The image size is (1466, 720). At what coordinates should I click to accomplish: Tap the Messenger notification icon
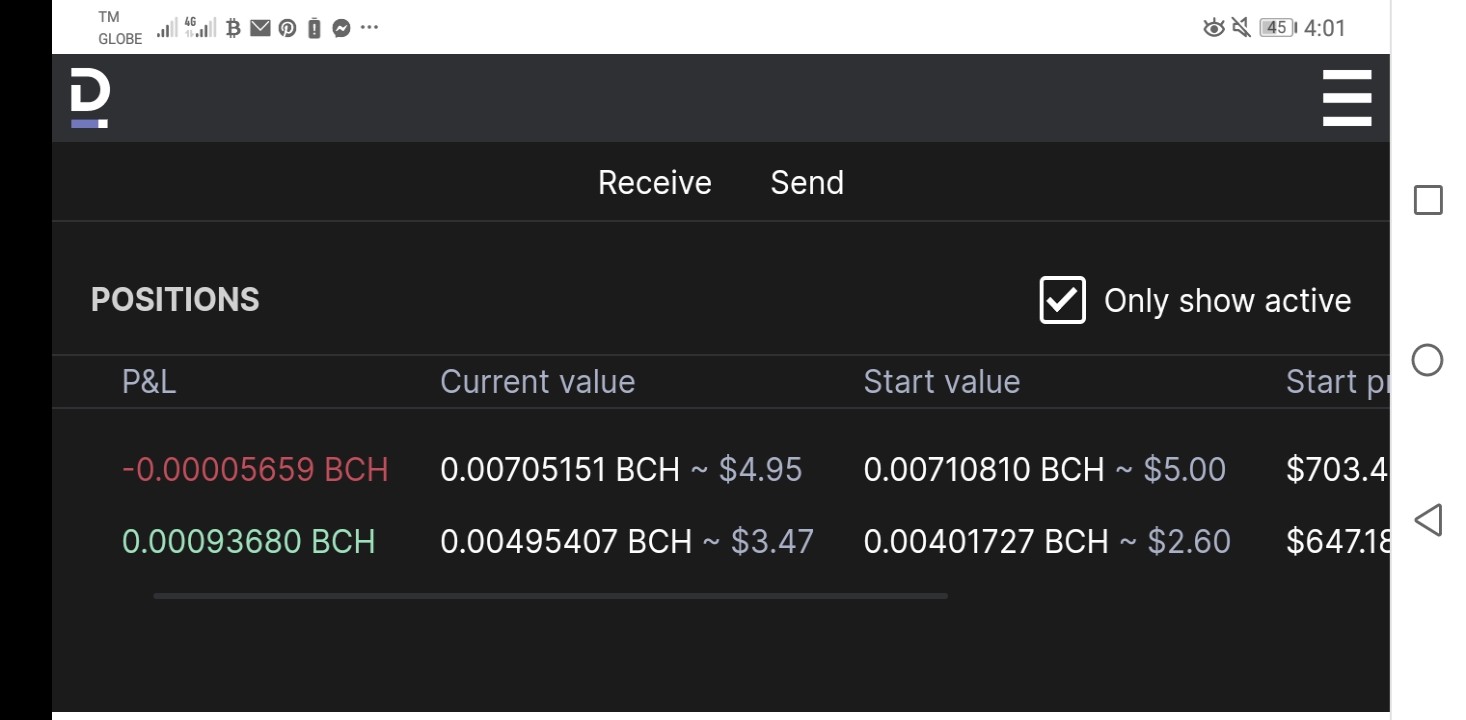pyautogui.click(x=341, y=28)
